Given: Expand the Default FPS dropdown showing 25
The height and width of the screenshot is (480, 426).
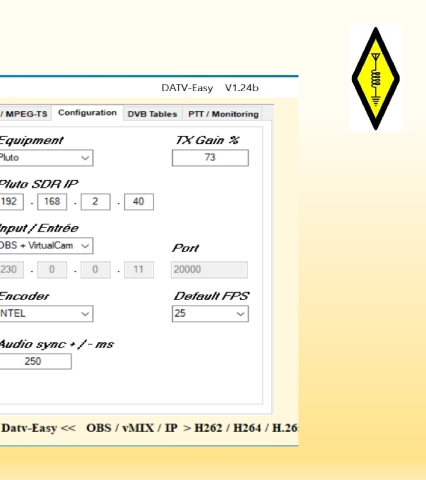Looking at the screenshot, I should tap(210, 314).
